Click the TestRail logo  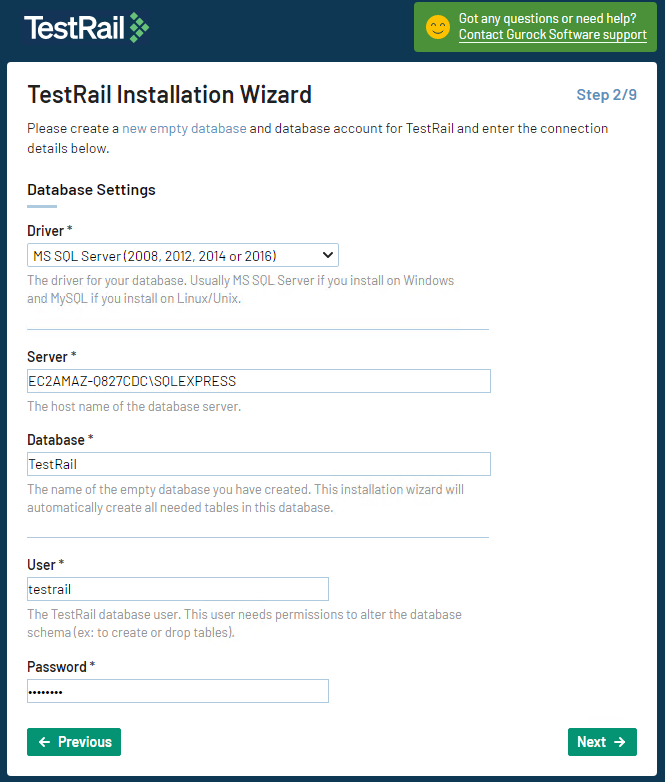[x=86, y=27]
